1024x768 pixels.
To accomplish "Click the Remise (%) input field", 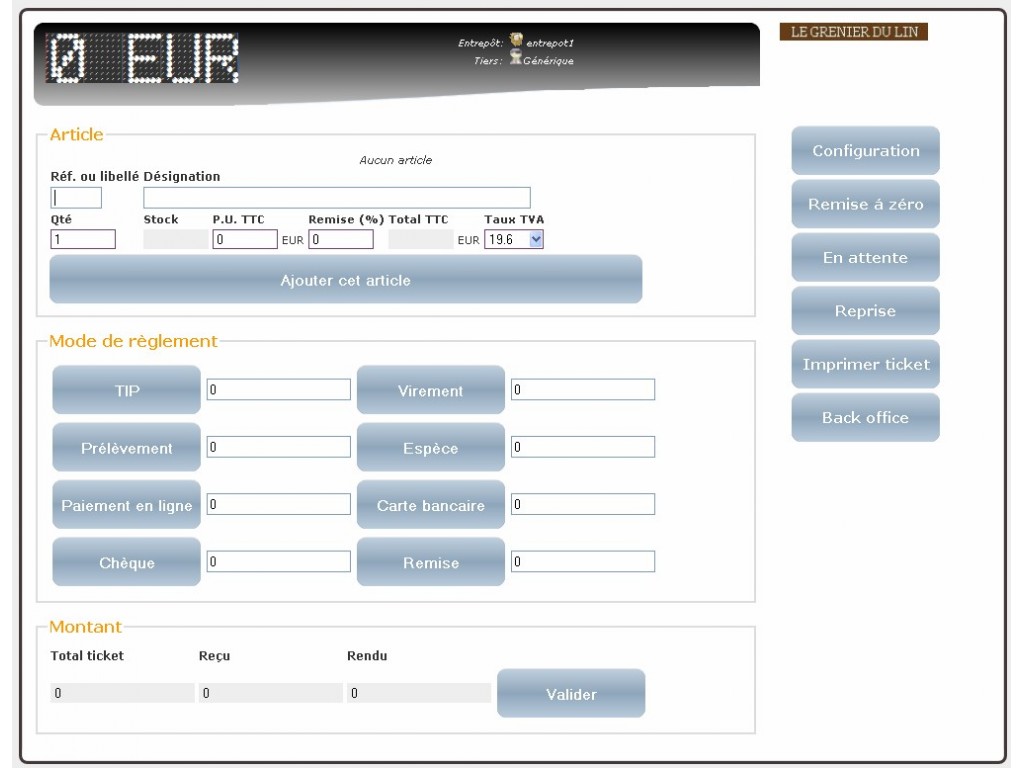I will click(341, 239).
